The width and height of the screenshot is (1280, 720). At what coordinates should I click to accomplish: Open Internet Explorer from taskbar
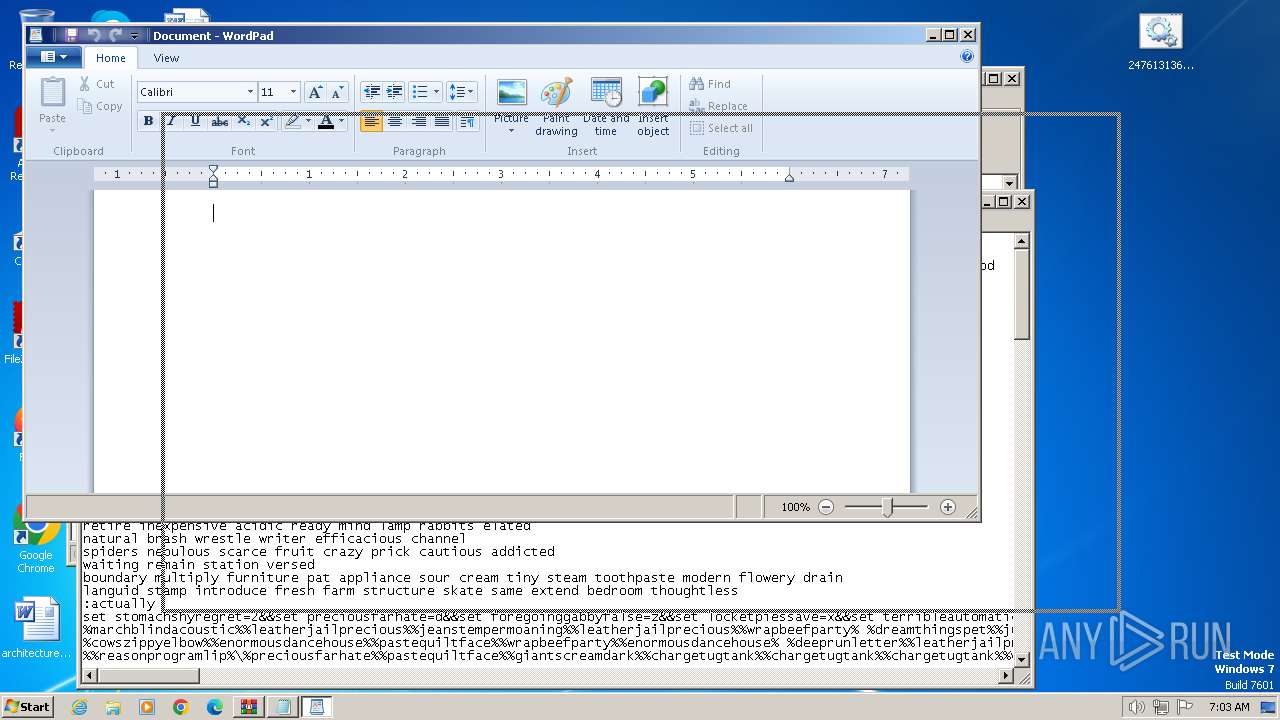[79, 707]
